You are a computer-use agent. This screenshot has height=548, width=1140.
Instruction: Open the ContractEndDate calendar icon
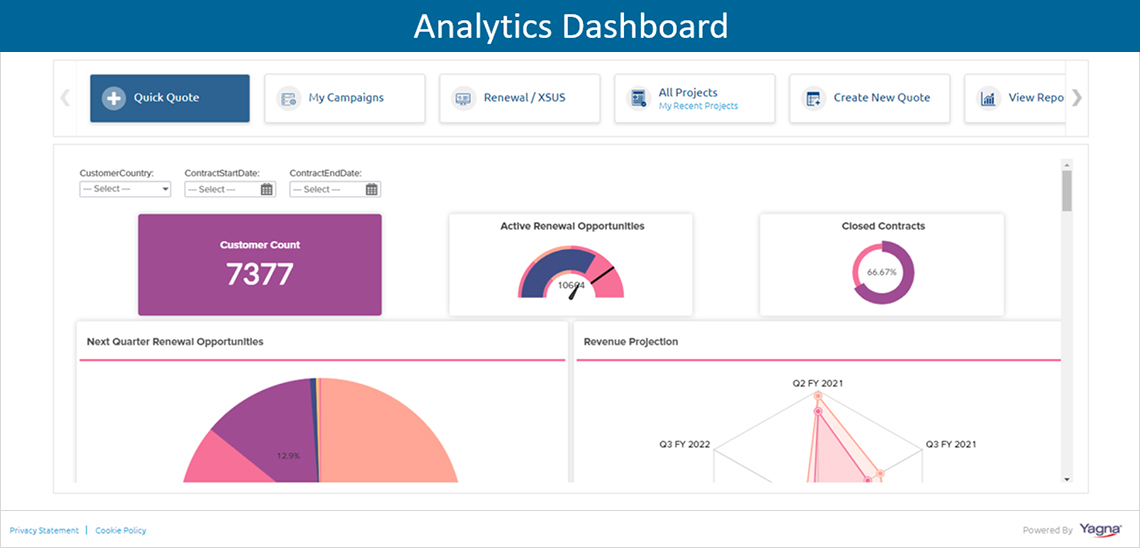(372, 189)
